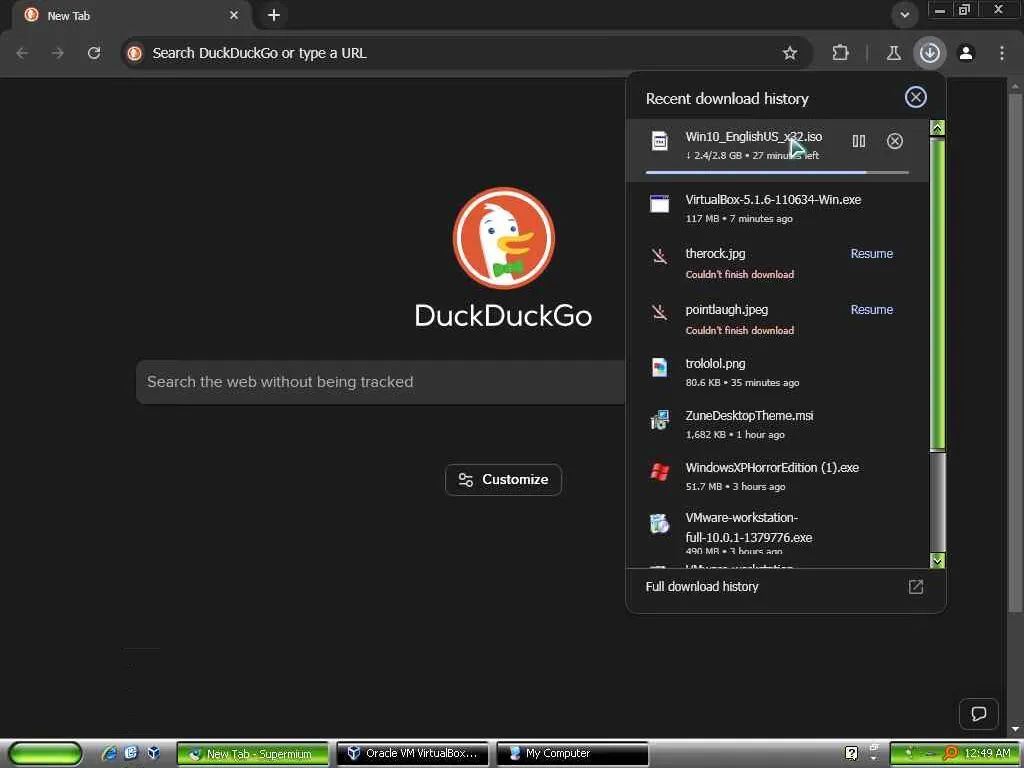Open WindowsXPHorrorEdition (1).exe entry
Screen dimensions: 1024x768
(777, 476)
